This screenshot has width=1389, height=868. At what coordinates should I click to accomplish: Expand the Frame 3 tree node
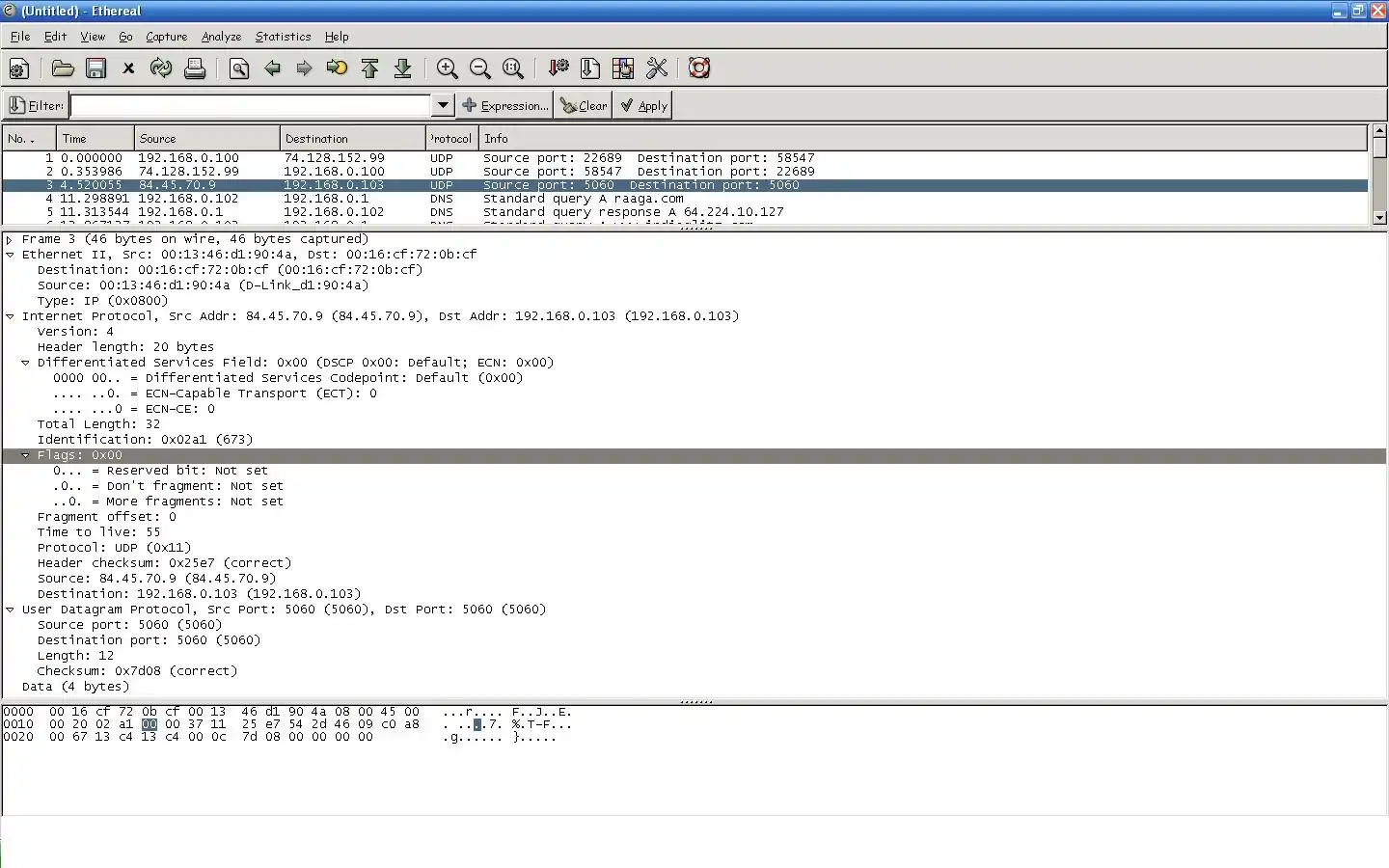pos(10,239)
